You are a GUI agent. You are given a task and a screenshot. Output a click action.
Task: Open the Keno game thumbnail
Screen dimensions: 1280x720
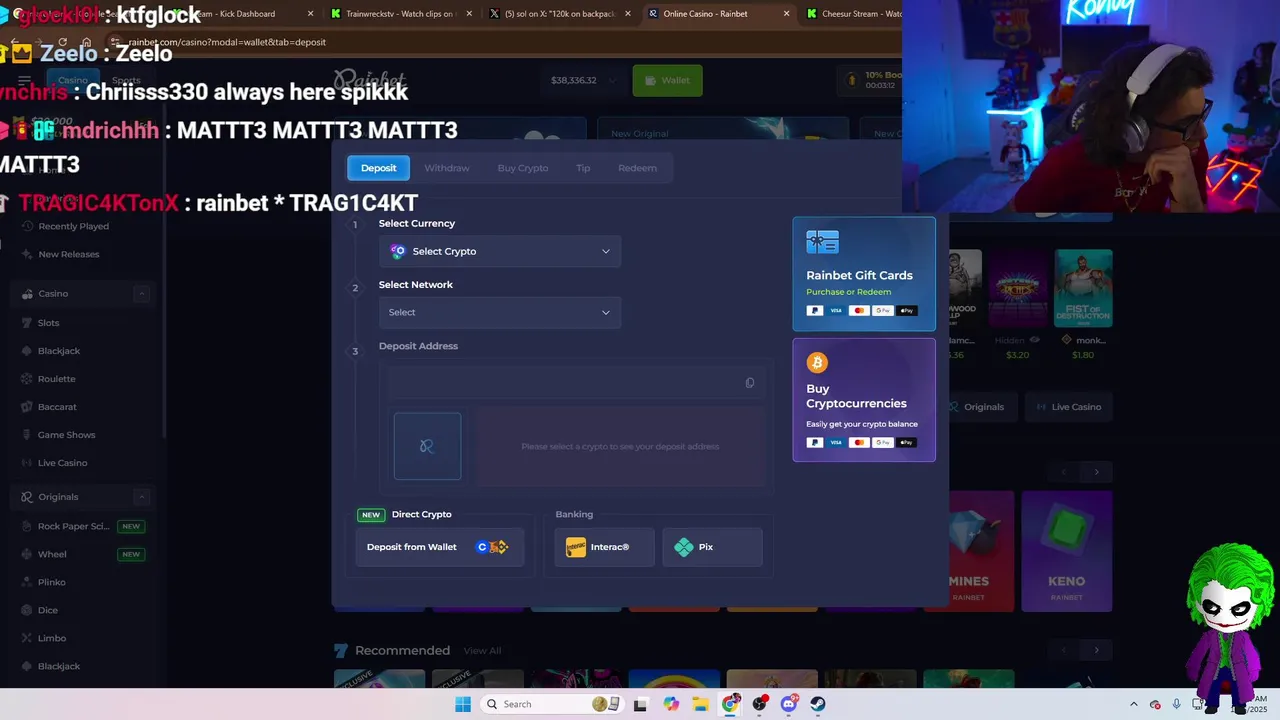pos(1066,551)
